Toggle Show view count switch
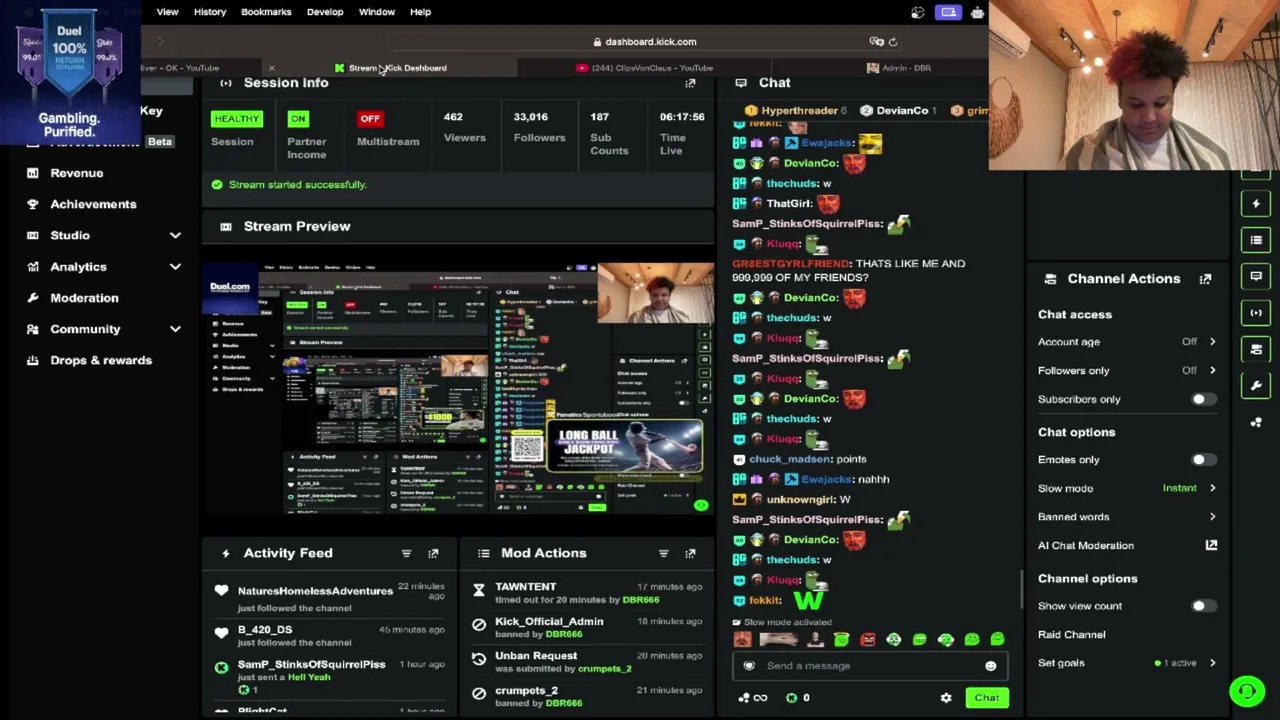Screen dimensions: 1280x720 coord(1202,606)
